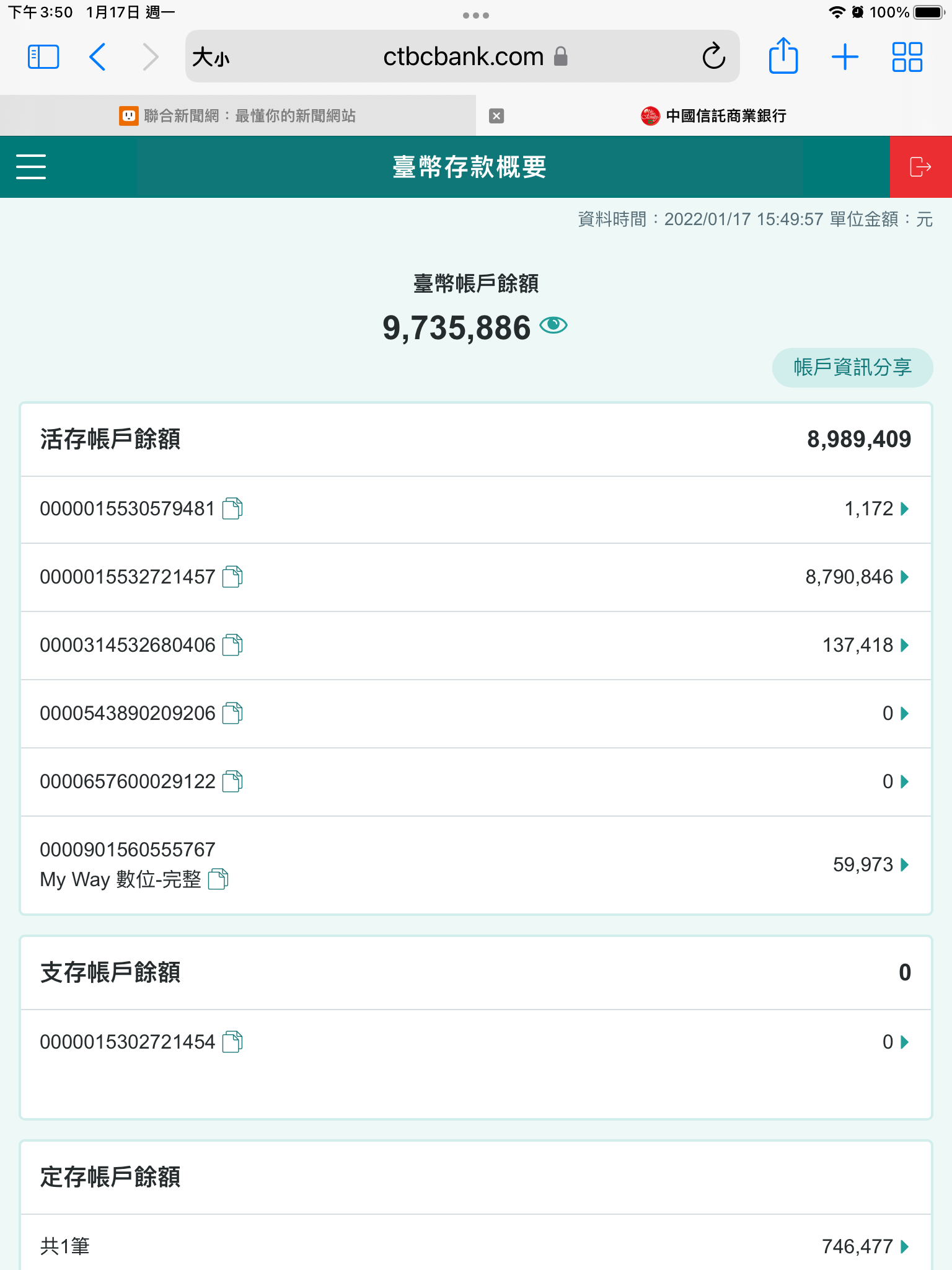Expand details for the 59,973 balance account
Viewport: 952px width, 1270px height.
[904, 864]
